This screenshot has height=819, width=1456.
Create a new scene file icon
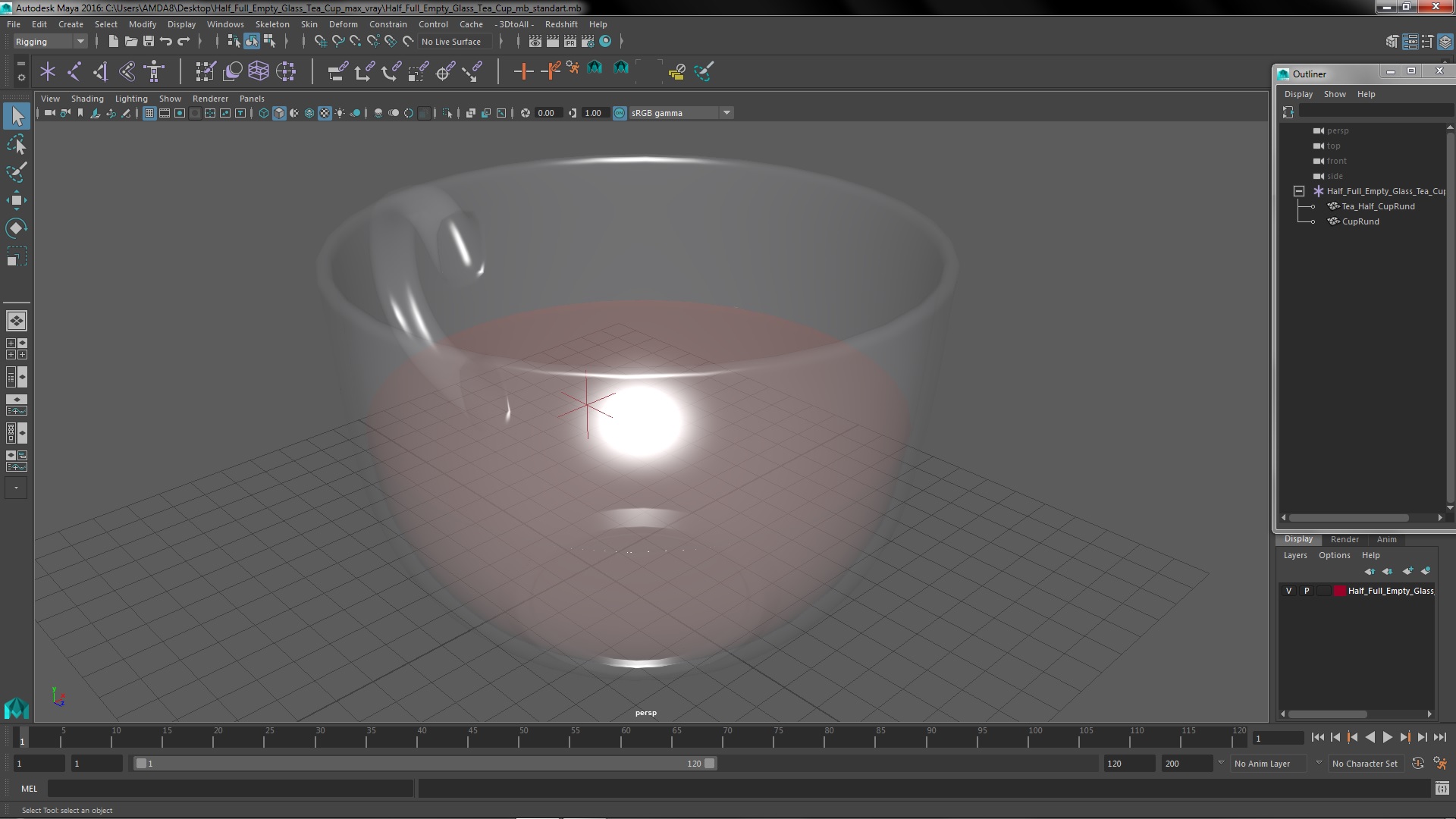pos(113,42)
